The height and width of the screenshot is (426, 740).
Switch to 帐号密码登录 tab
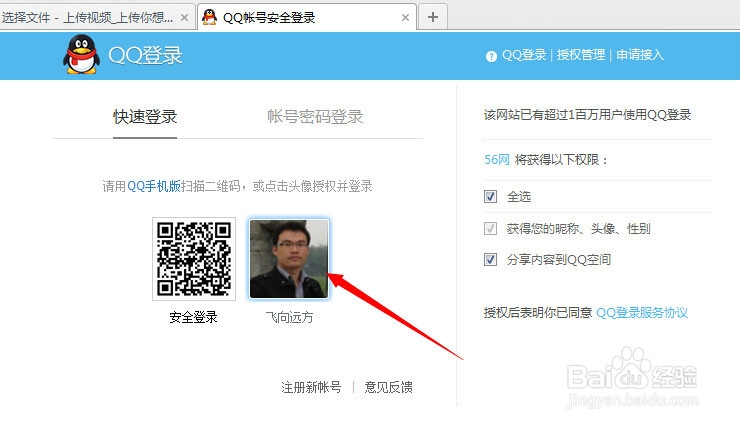pyautogui.click(x=315, y=117)
